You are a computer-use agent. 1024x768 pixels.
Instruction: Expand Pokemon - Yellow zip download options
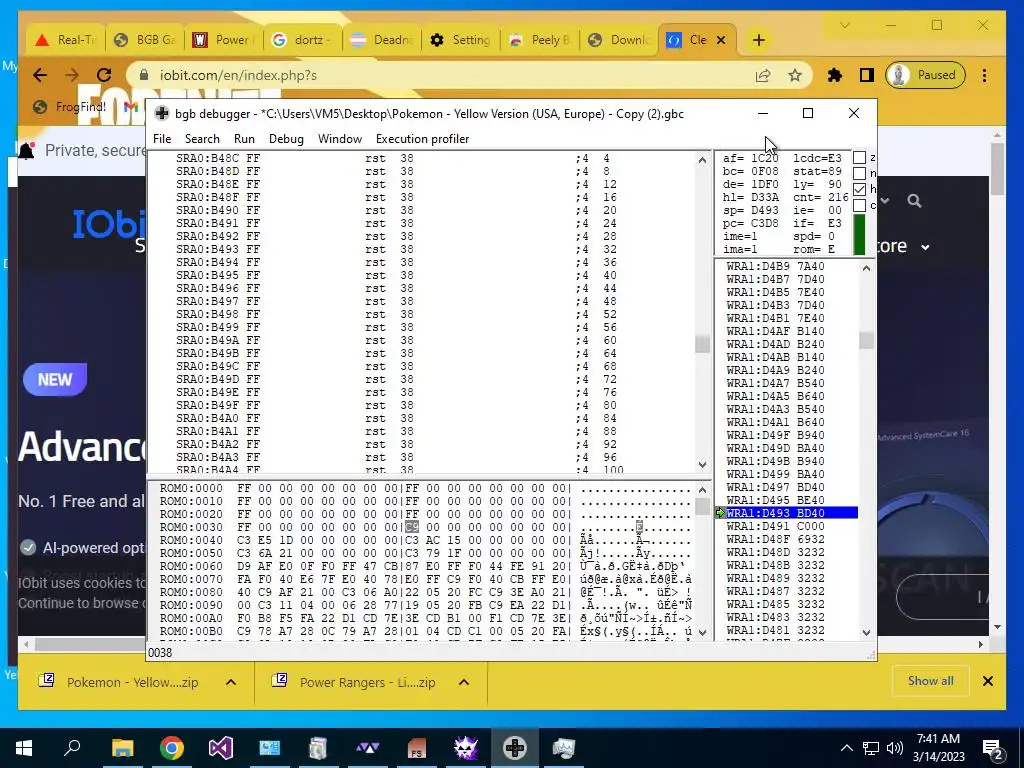tap(231, 682)
